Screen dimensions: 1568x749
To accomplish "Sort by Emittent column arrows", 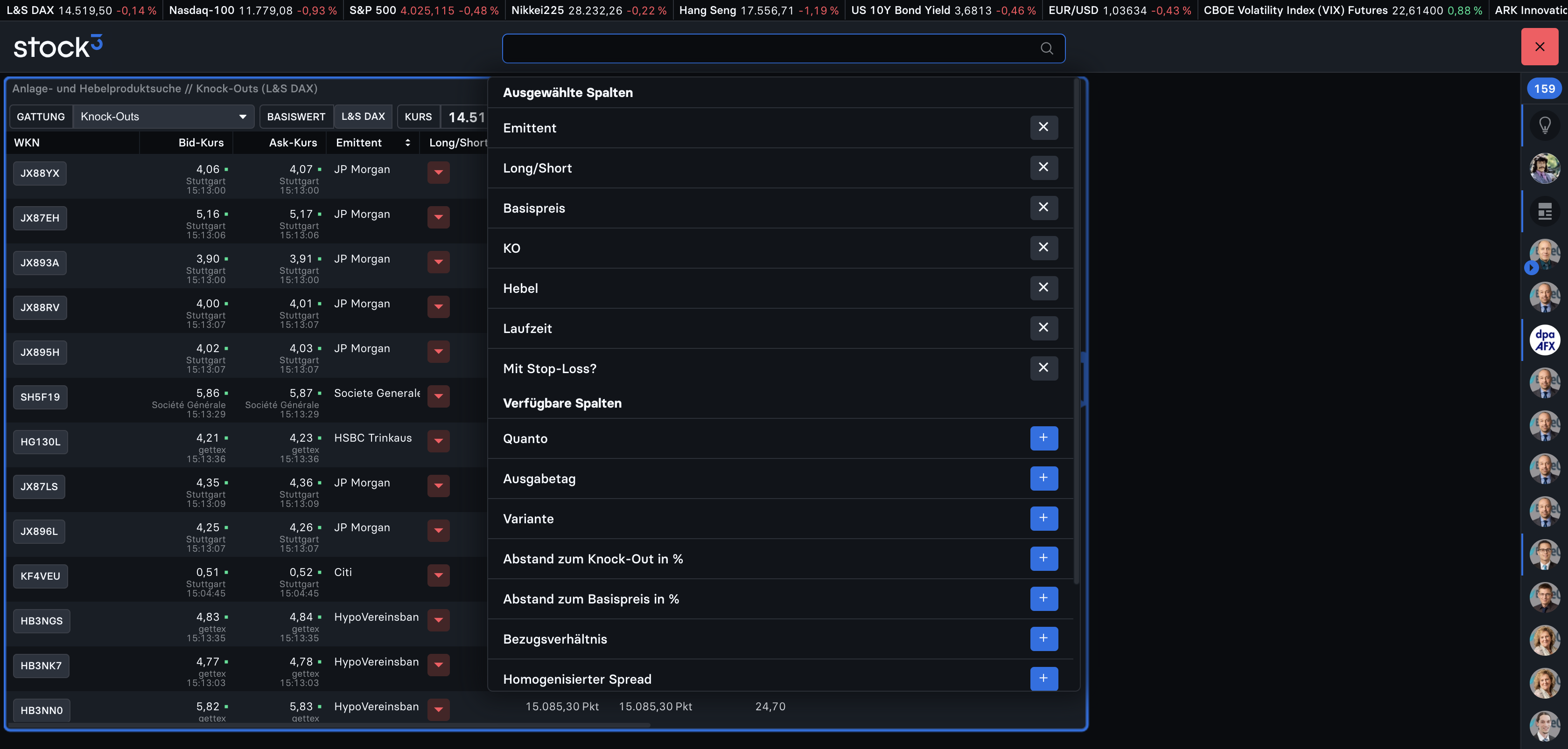I will 407,143.
